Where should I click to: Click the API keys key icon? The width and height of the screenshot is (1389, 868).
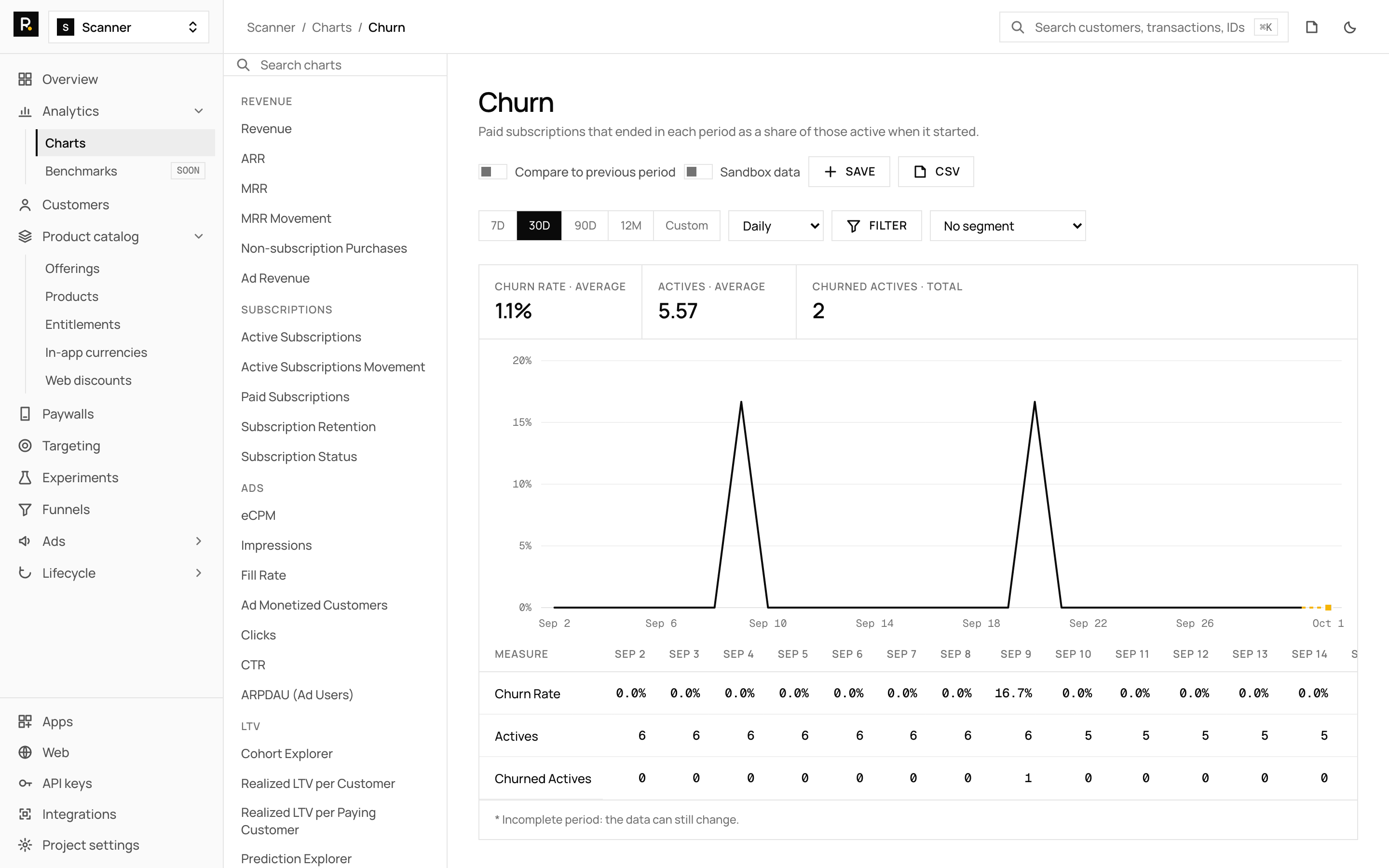click(x=25, y=784)
